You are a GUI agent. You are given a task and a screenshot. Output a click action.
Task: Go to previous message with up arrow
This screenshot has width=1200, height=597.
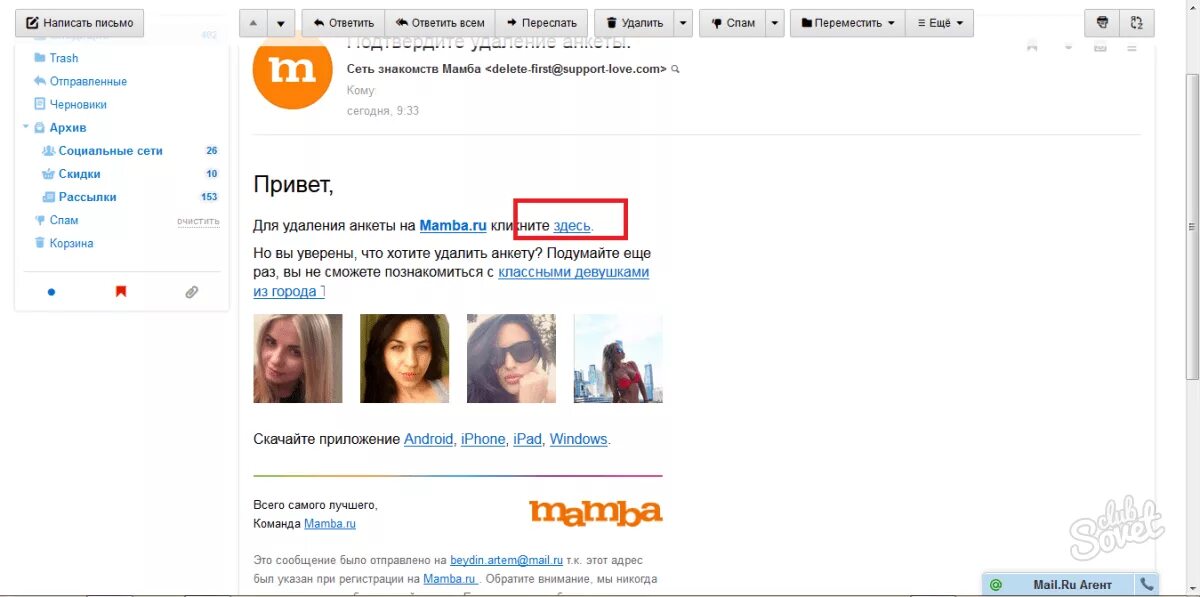pyautogui.click(x=253, y=22)
